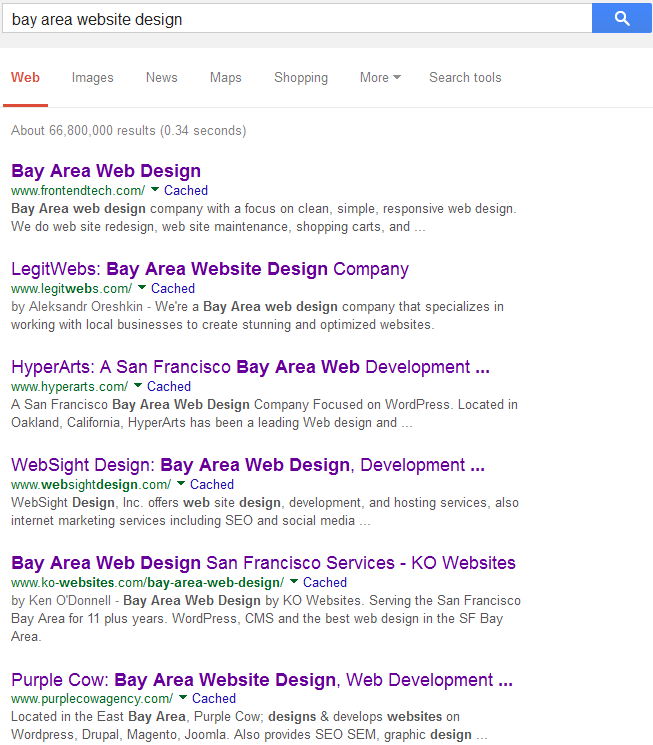Image resolution: width=653 pixels, height=745 pixels.
Task: Click the www.legitwebs.com/ green URL
Action: 71,288
